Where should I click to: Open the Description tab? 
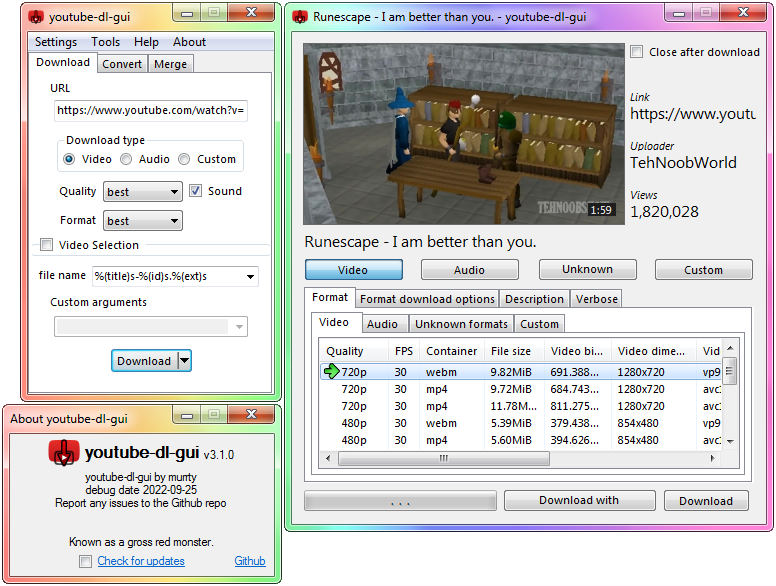pos(534,299)
